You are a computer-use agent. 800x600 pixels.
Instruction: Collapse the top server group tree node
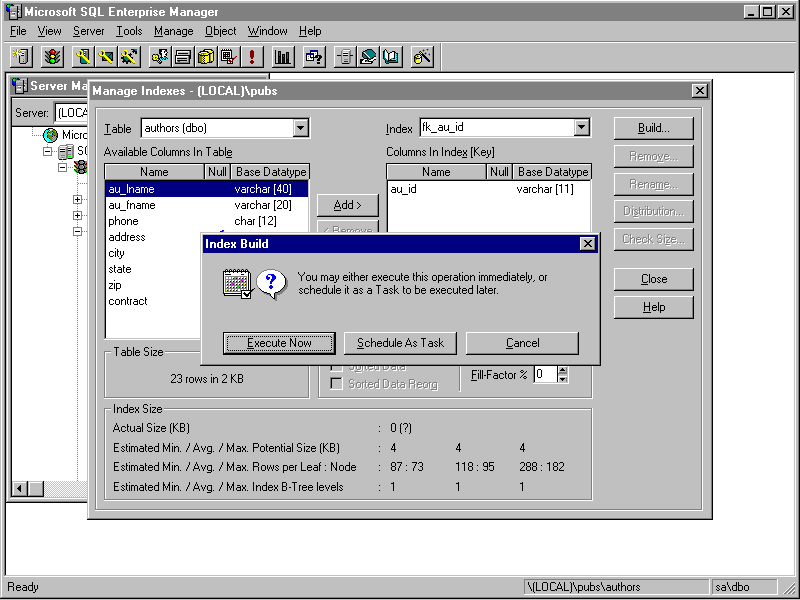click(x=47, y=152)
